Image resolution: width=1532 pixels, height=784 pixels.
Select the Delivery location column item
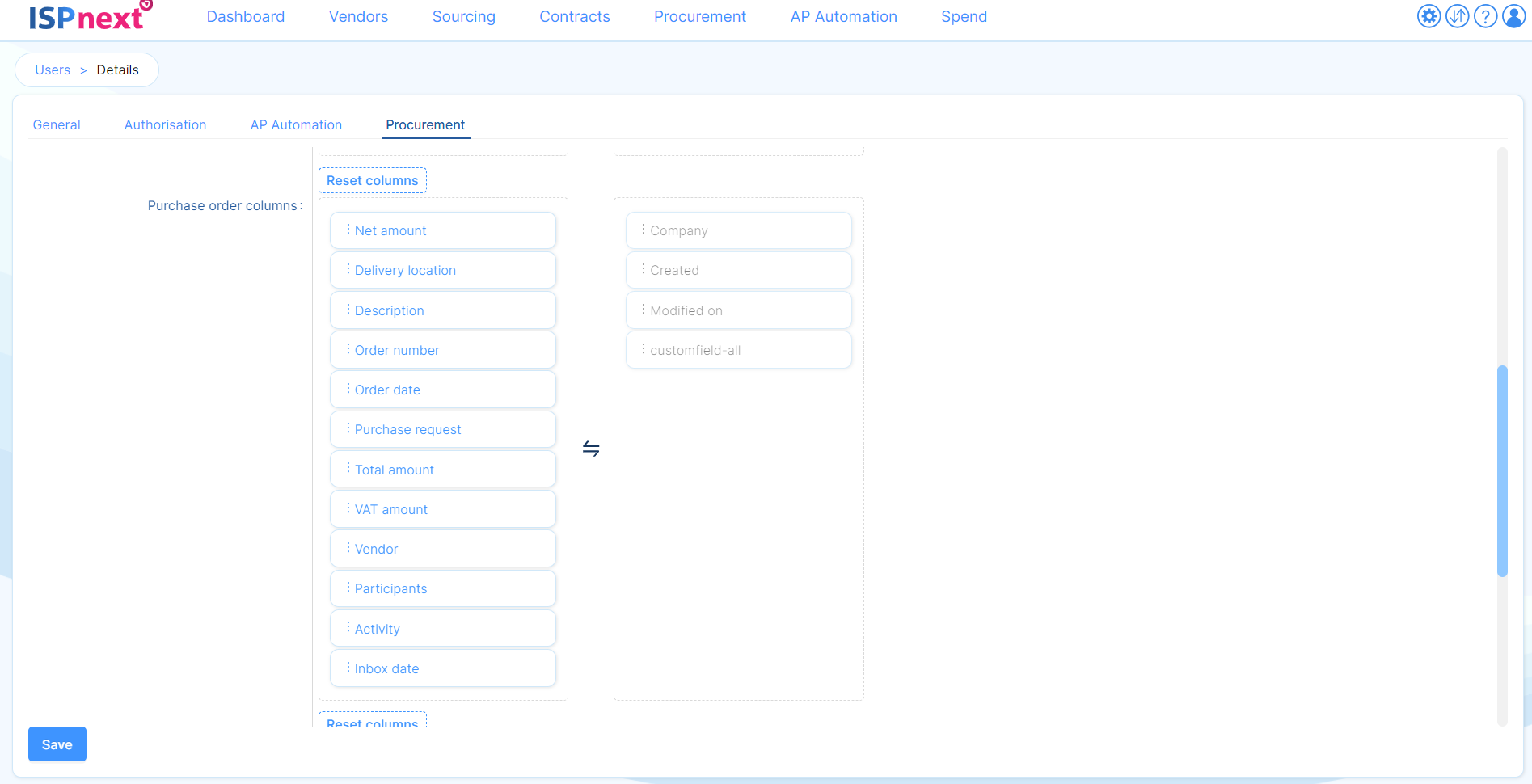pos(443,270)
